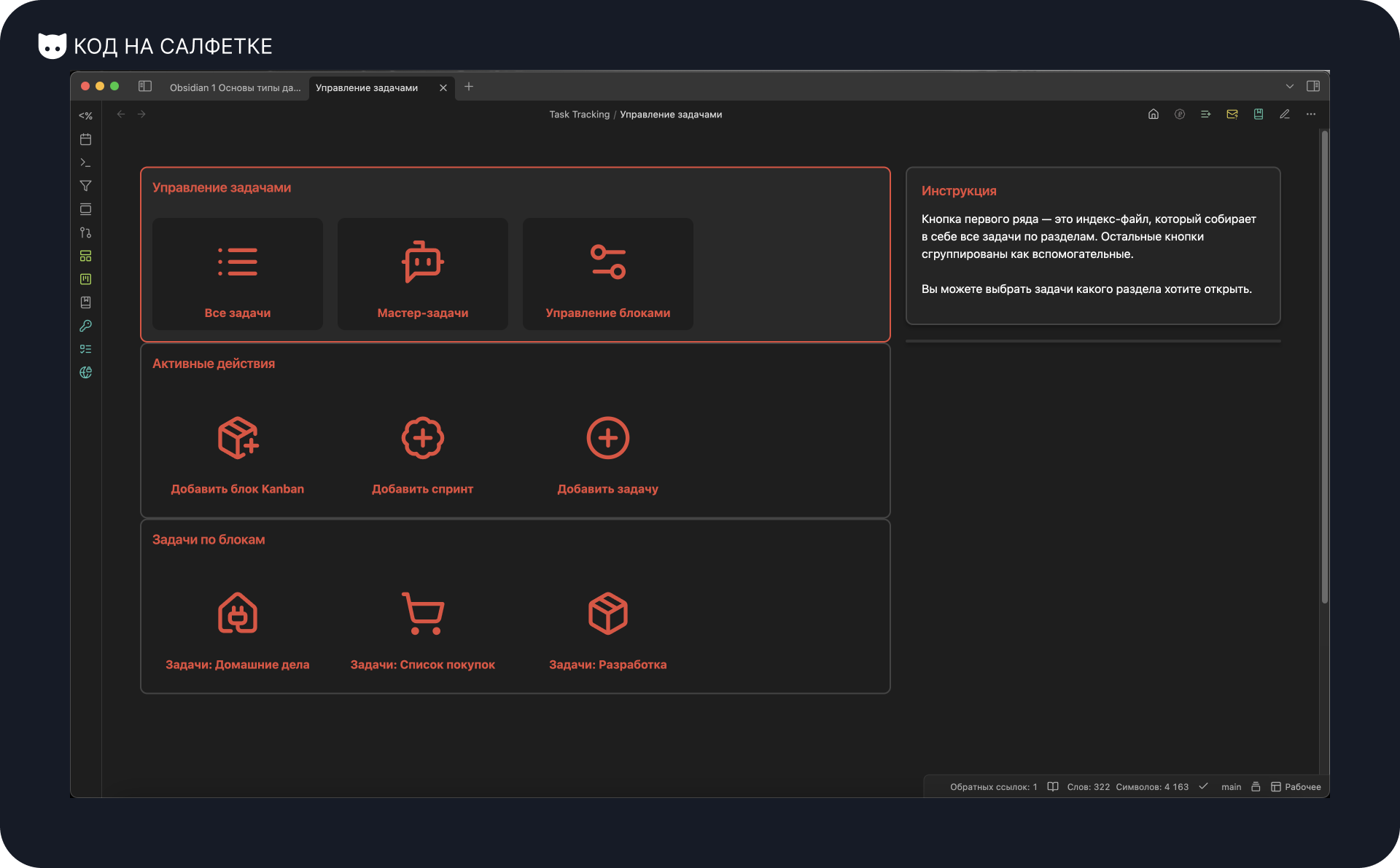The image size is (1400, 868).
Task: Click the funnel filter icon in the sidebar
Action: [x=85, y=186]
